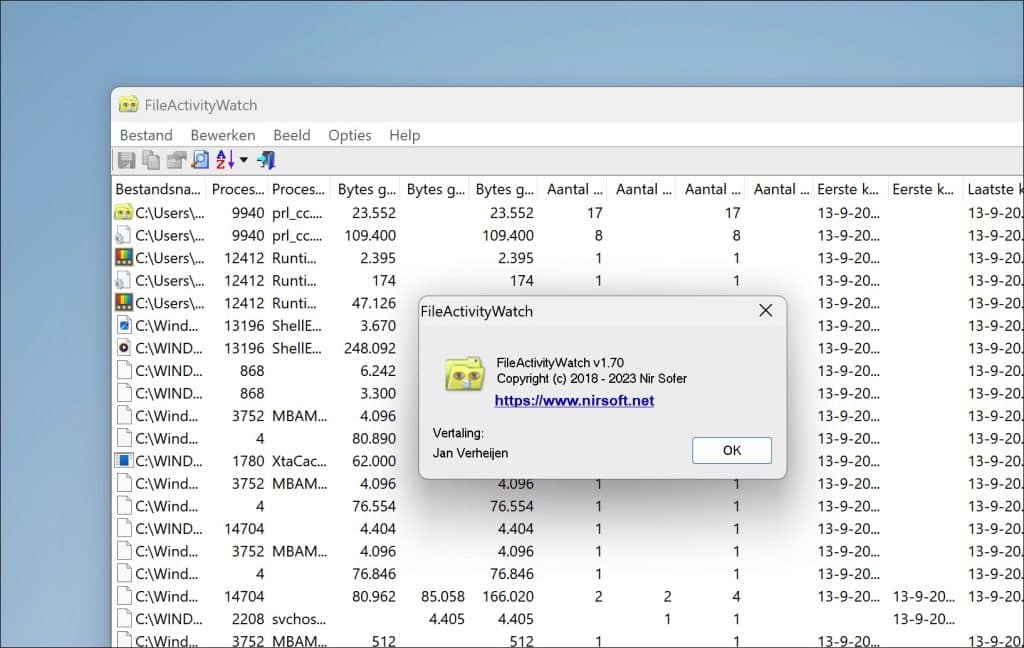Click the count 17 under first Aantal column
1024x648 pixels.
coord(594,213)
